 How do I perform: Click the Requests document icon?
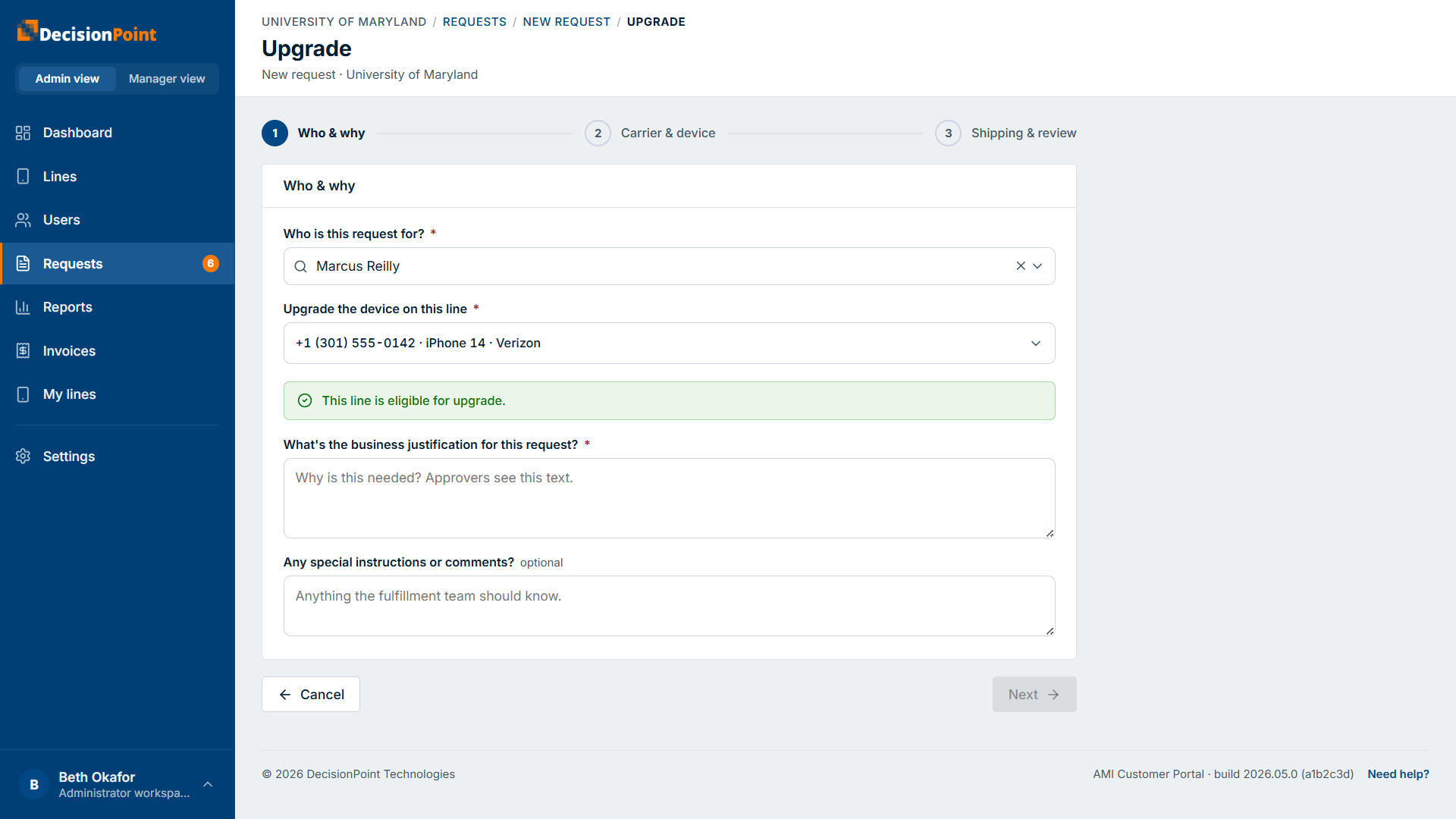(23, 264)
